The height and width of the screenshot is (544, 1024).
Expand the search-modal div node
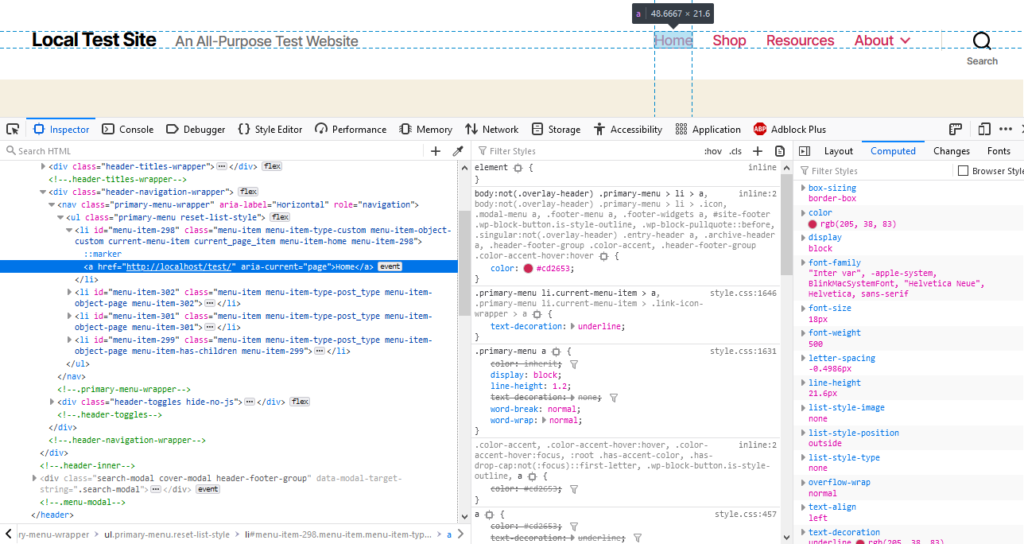click(x=35, y=478)
